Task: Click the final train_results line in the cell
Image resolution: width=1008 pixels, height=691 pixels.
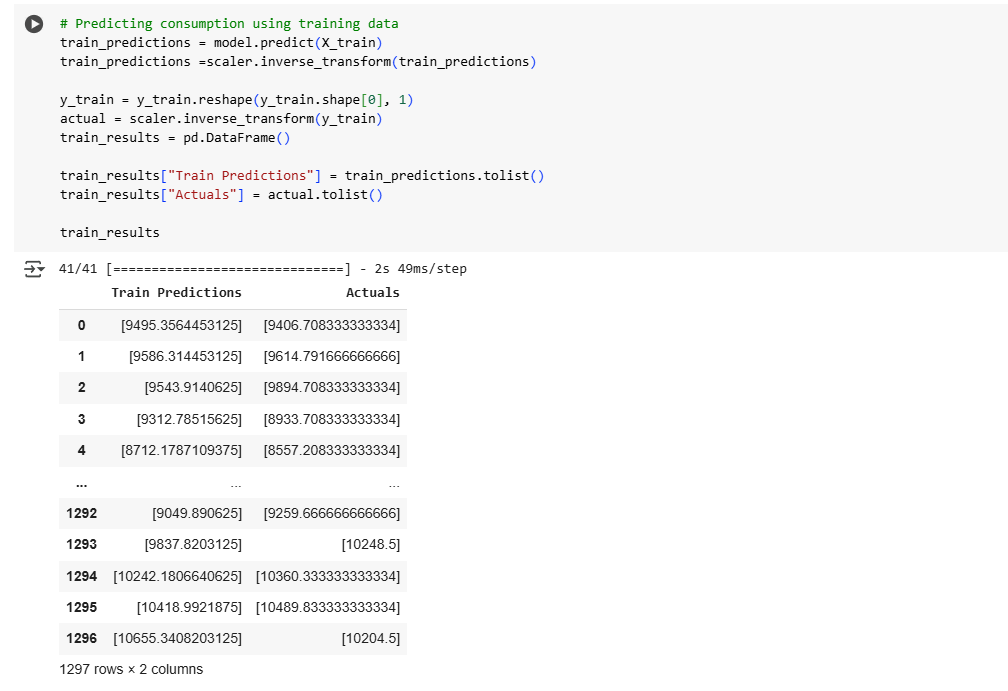Action: tap(109, 232)
